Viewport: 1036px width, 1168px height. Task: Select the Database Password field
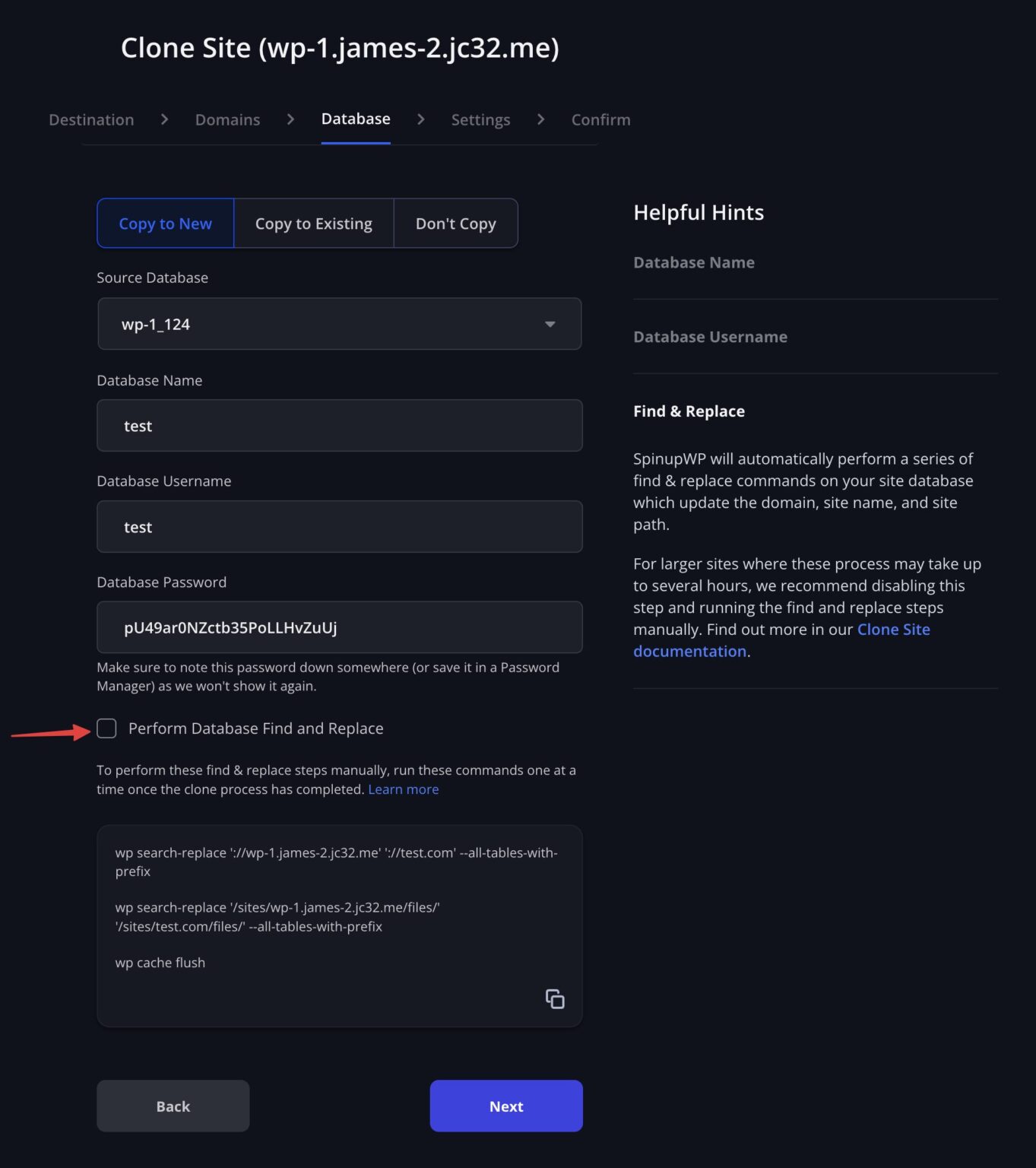click(x=339, y=627)
